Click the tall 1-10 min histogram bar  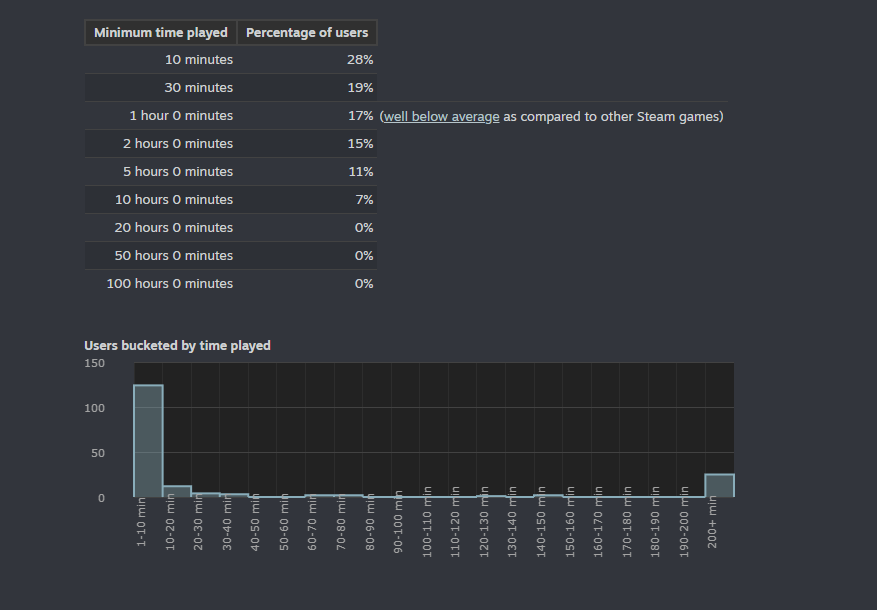(148, 441)
